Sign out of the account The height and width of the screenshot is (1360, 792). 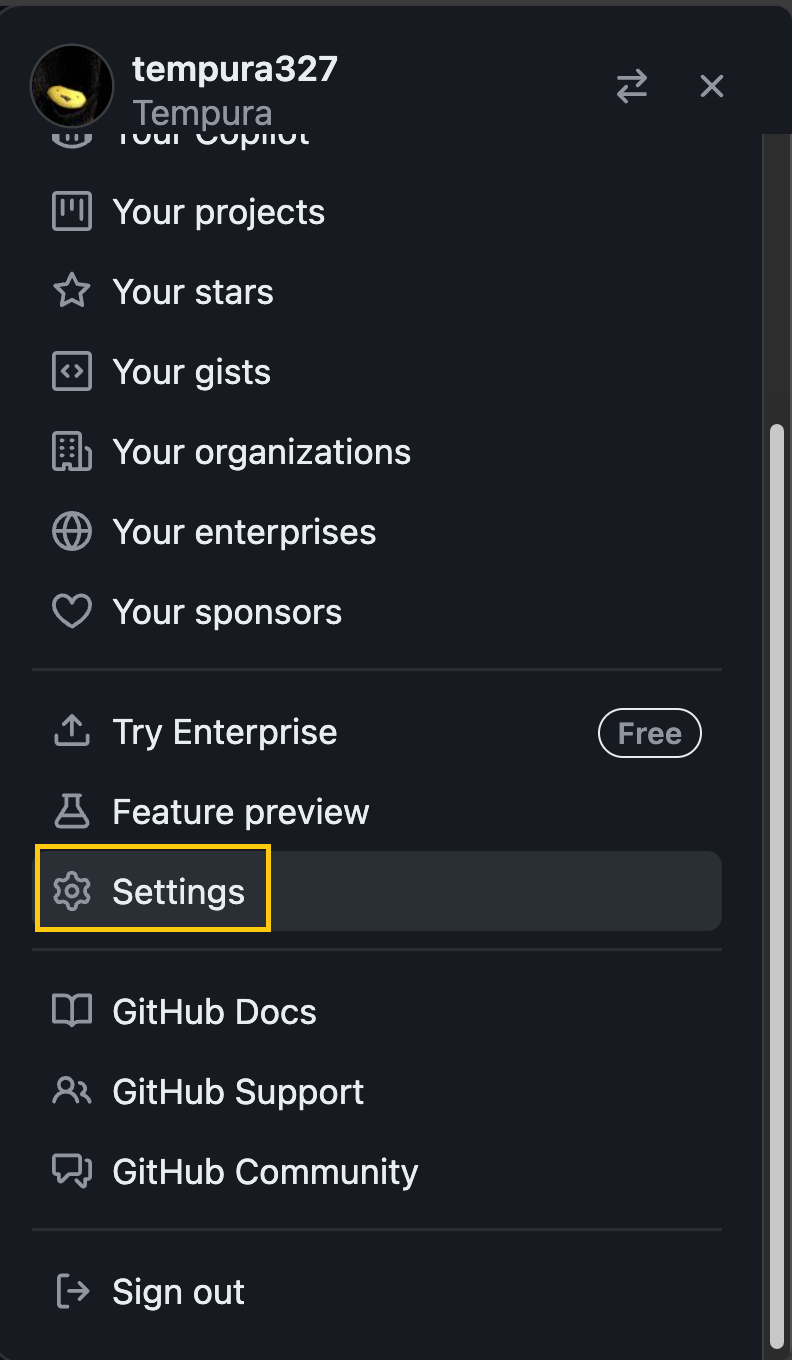[178, 1292]
